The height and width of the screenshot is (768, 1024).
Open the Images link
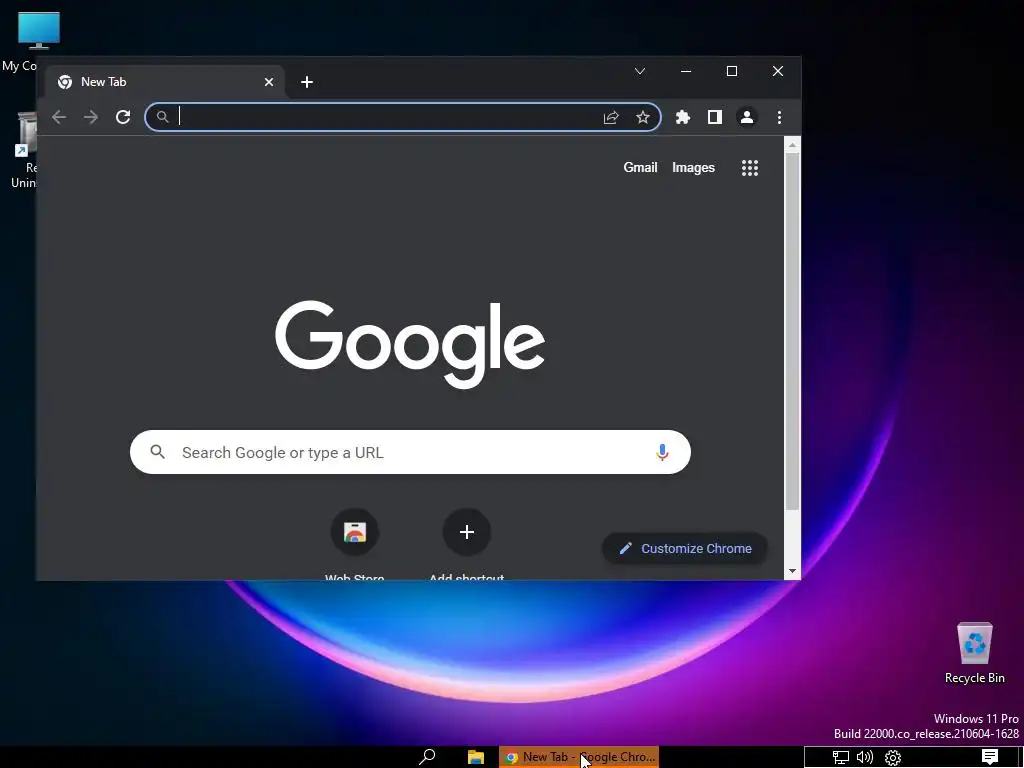pyautogui.click(x=694, y=167)
